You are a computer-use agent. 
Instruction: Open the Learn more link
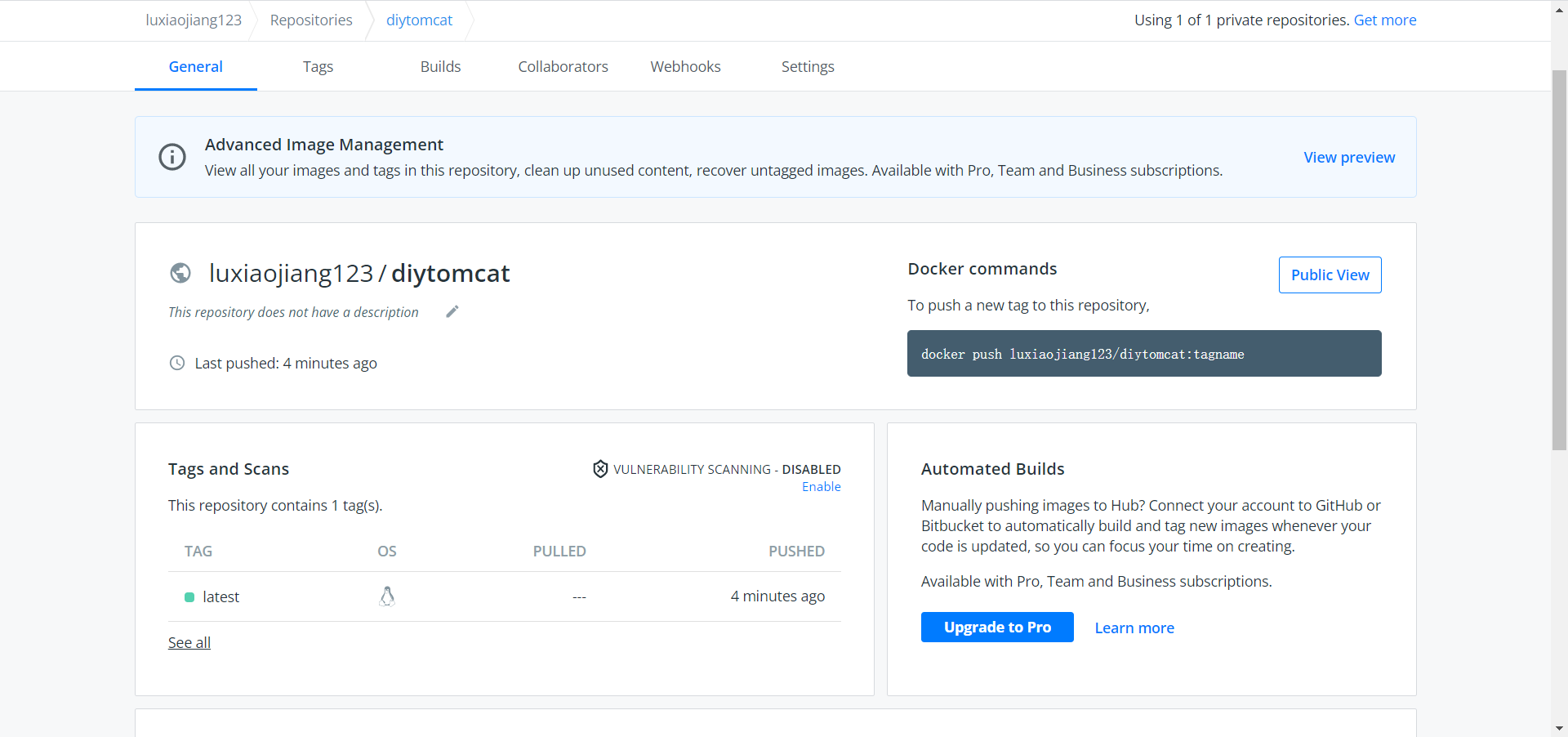(1134, 628)
